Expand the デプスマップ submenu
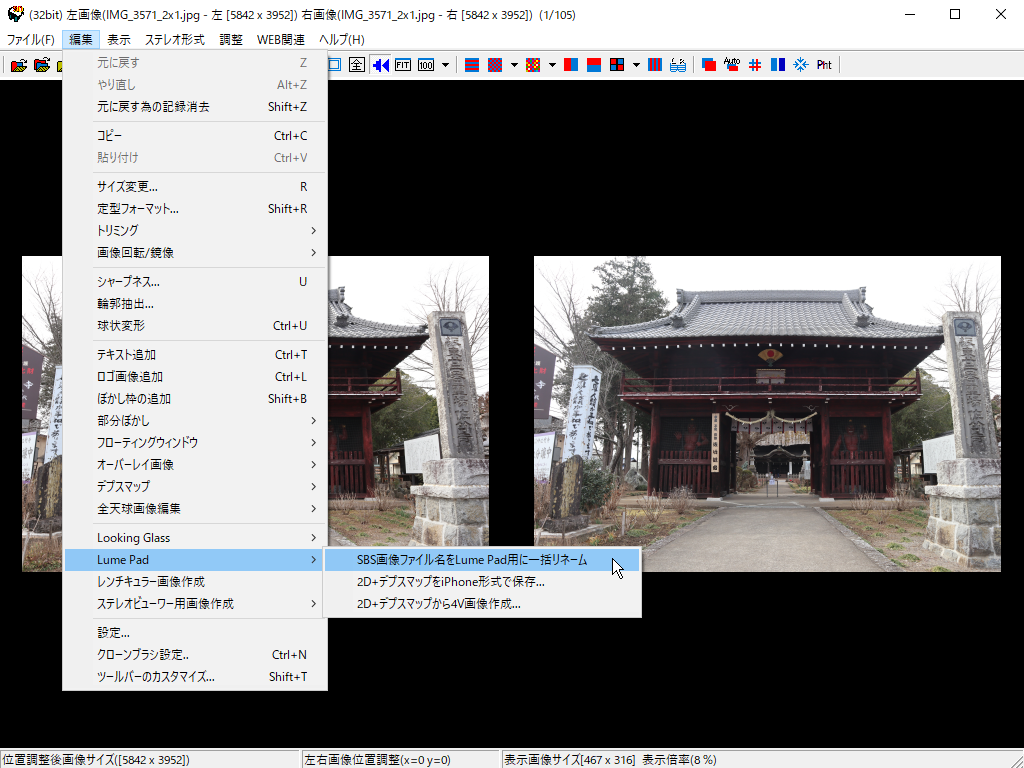The width and height of the screenshot is (1024, 768). (195, 487)
